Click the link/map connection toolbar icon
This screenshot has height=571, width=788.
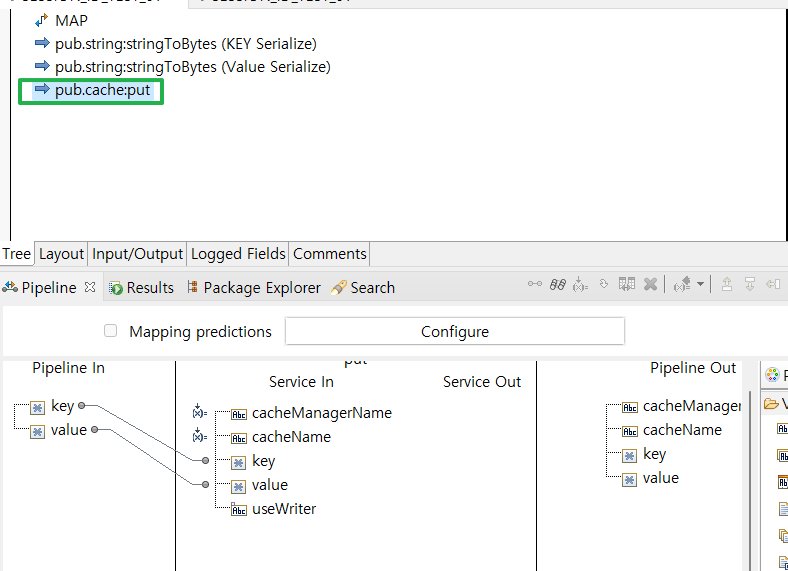[x=535, y=285]
